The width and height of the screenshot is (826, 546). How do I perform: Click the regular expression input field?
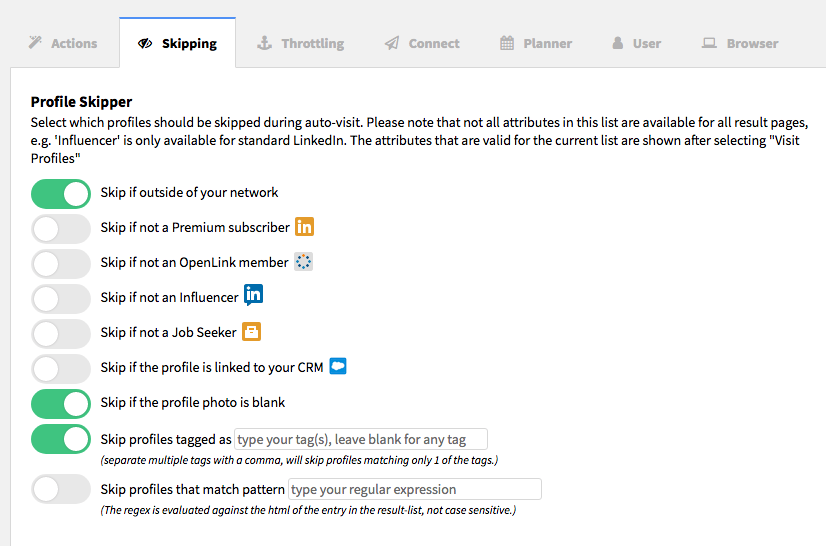click(x=415, y=489)
